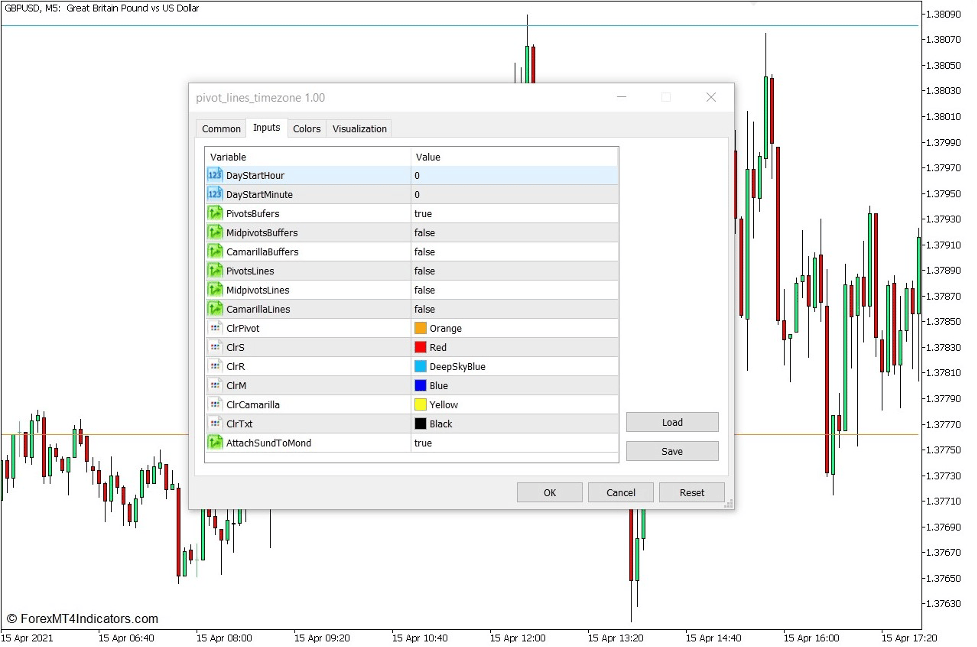Click the numeric icon beside DayStartMinute
Image resolution: width=977 pixels, height=647 pixels.
pos(213,194)
